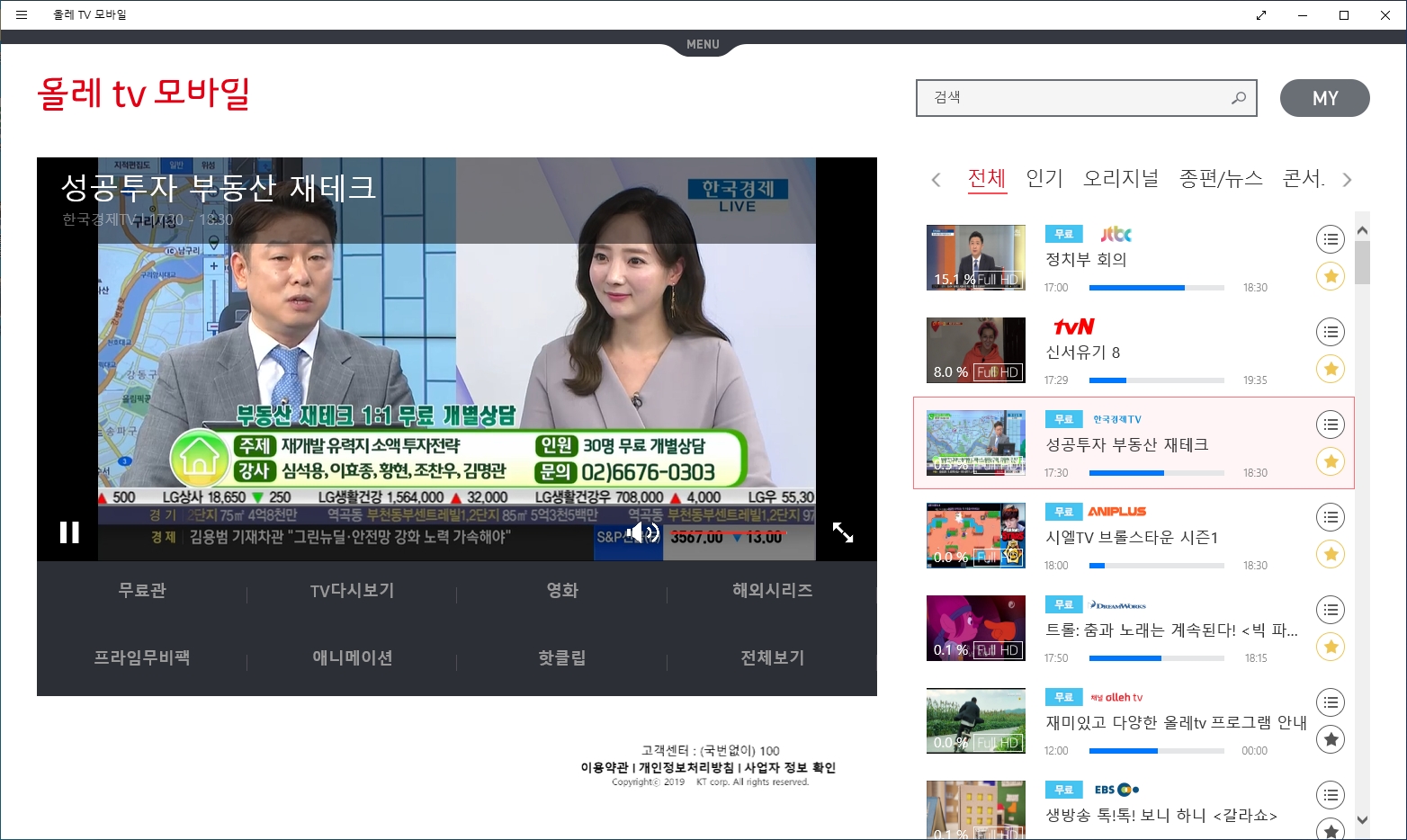The image size is (1407, 840).
Task: Open schedule list for 성공투자 부동산 재테크
Action: pos(1331,424)
